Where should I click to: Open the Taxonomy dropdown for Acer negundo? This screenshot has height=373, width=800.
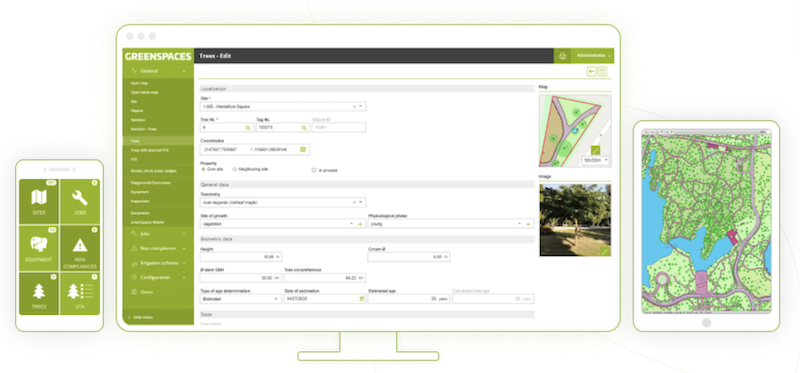pos(283,203)
